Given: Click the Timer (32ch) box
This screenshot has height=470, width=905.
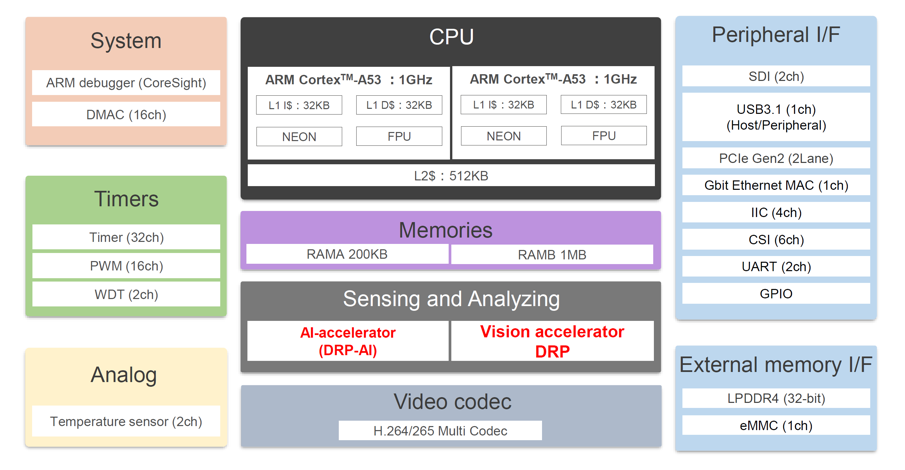Looking at the screenshot, I should coord(126,237).
